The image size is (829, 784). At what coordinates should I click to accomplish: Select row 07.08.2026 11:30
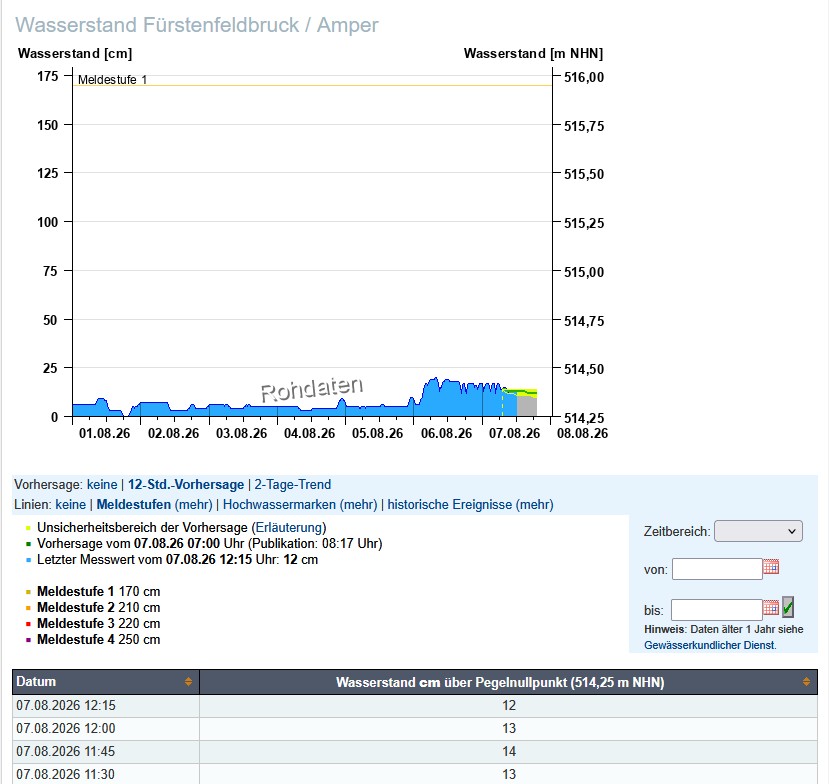pos(415,774)
